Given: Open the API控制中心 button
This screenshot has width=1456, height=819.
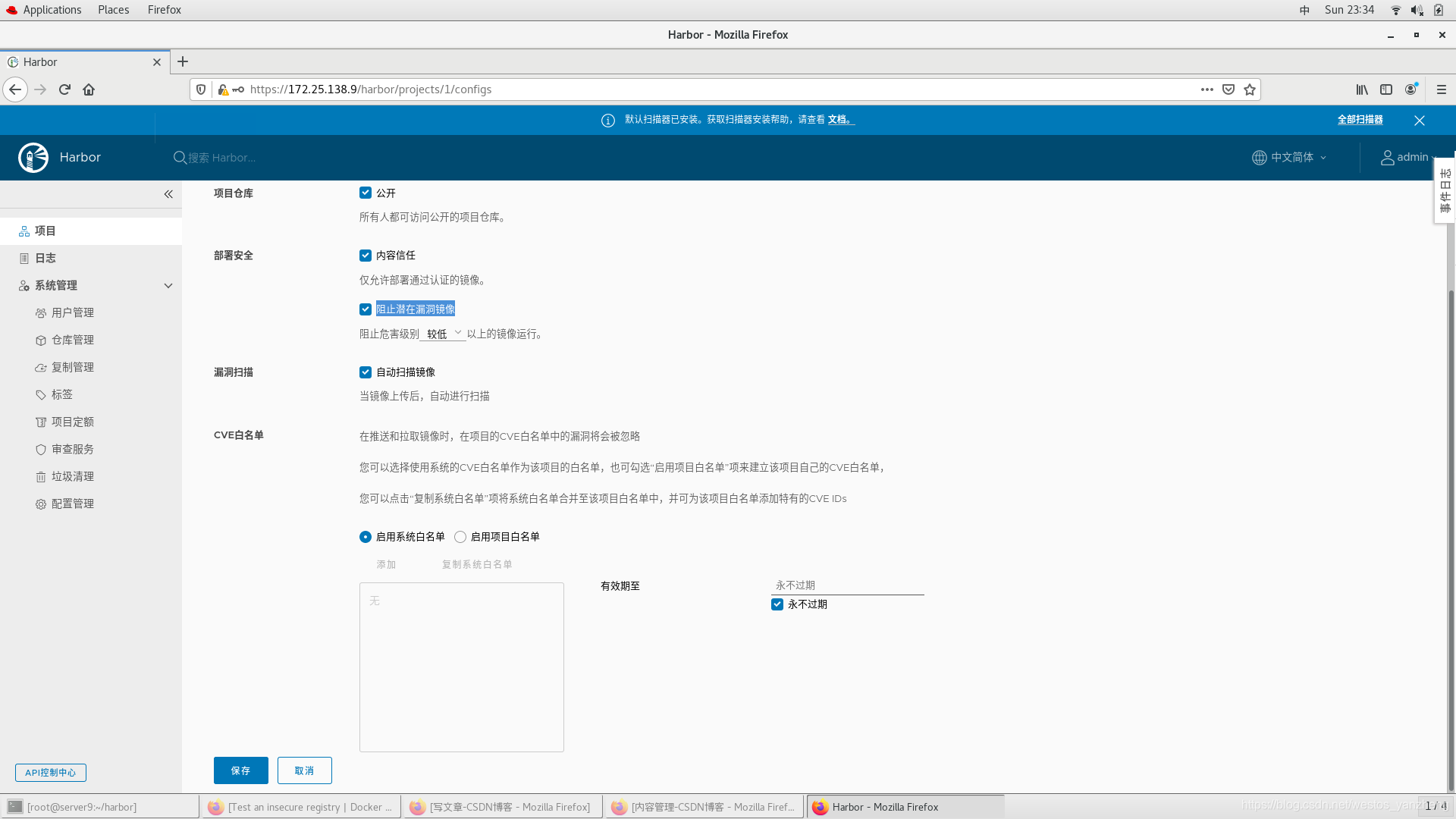Looking at the screenshot, I should [51, 773].
